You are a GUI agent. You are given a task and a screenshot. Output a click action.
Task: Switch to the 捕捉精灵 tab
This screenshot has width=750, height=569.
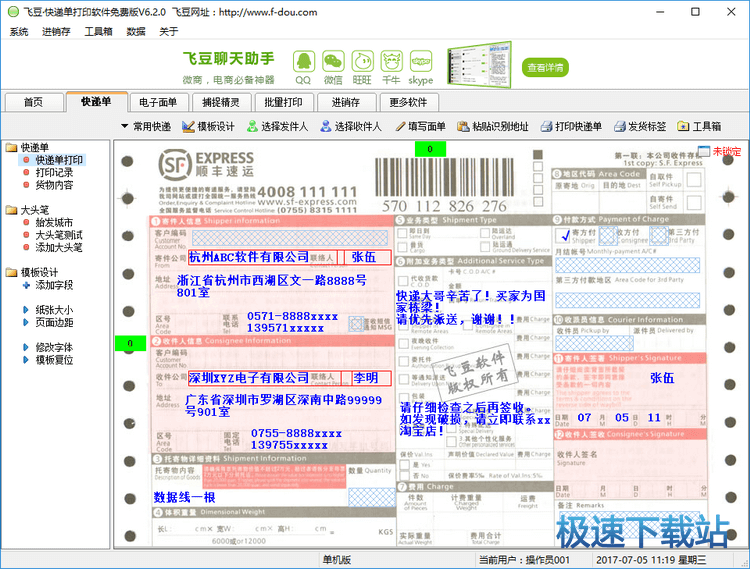(221, 102)
